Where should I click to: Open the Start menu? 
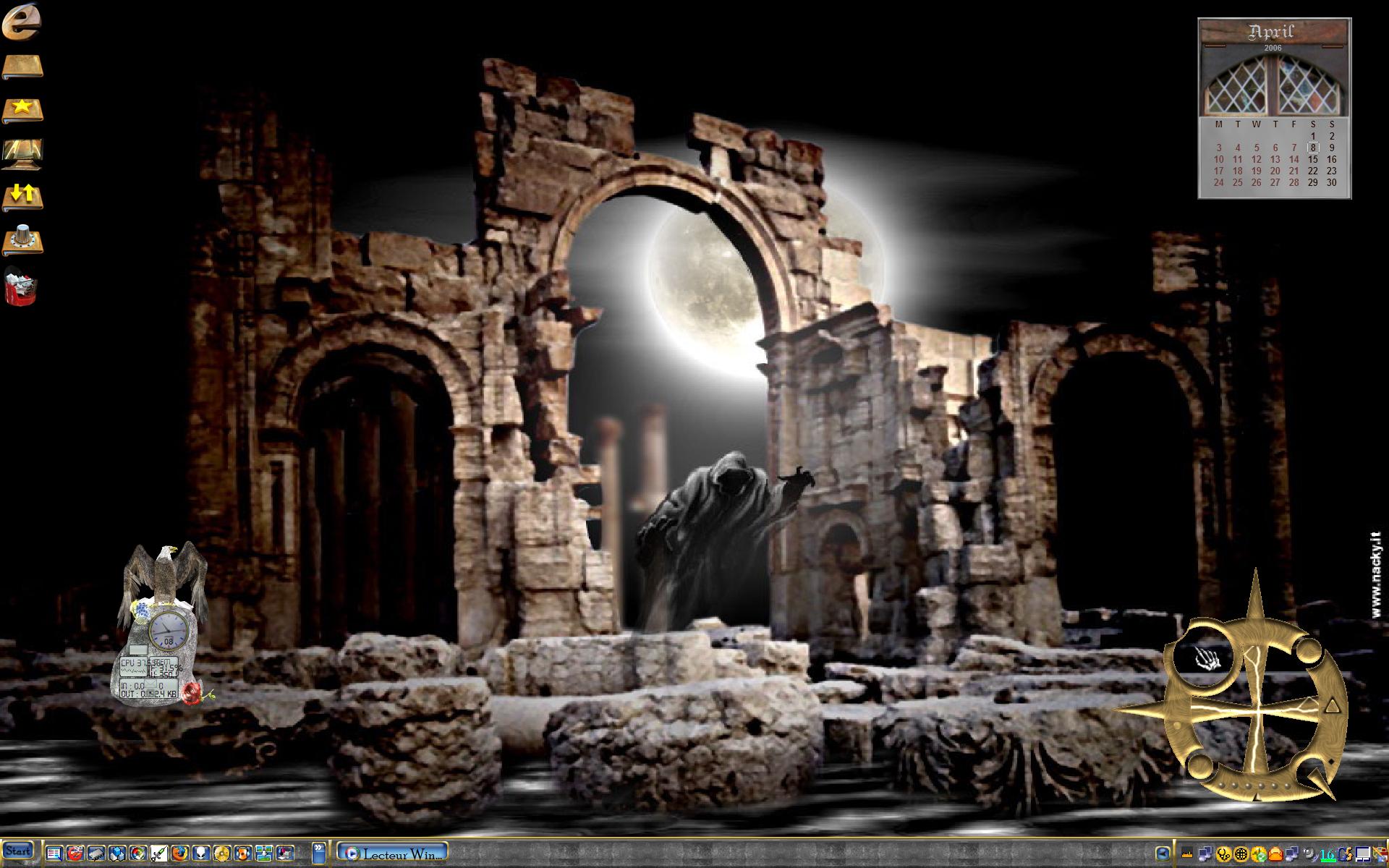(x=17, y=851)
